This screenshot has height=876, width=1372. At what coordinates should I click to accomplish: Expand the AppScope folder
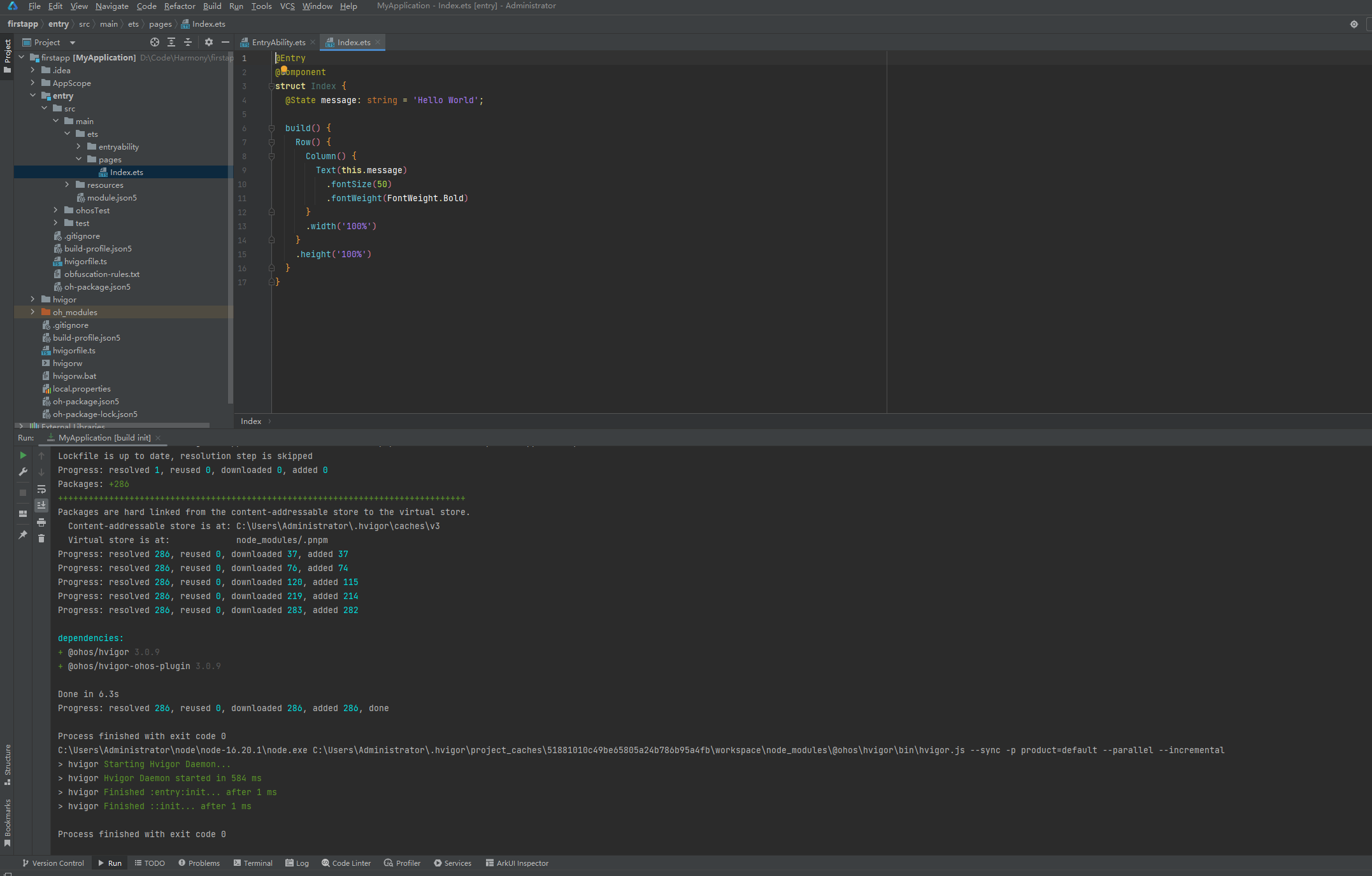(x=33, y=83)
